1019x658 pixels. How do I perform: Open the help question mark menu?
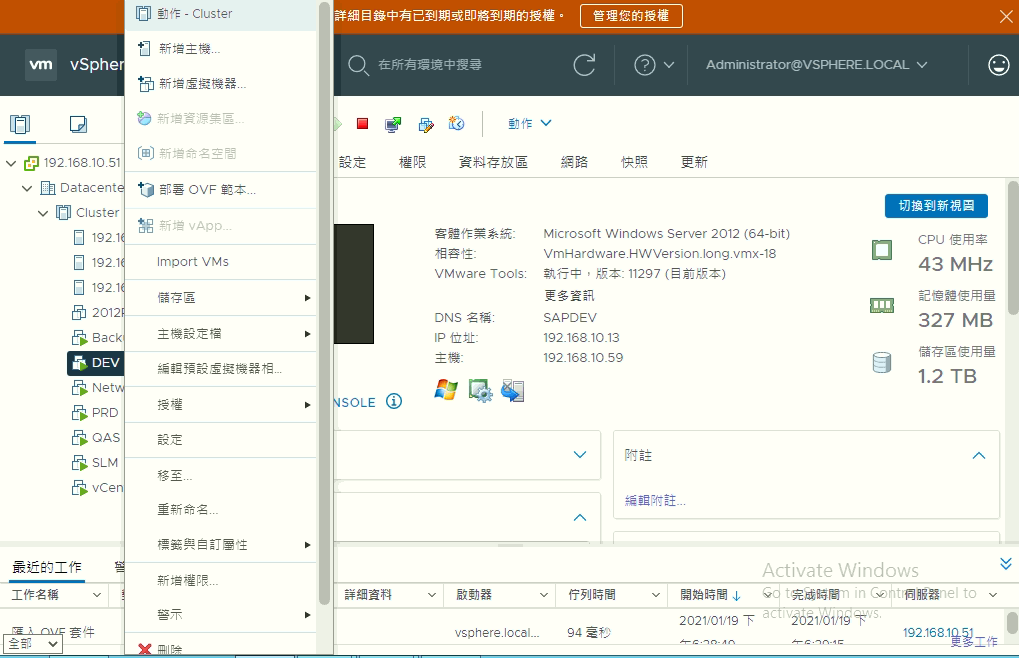pyautogui.click(x=654, y=65)
